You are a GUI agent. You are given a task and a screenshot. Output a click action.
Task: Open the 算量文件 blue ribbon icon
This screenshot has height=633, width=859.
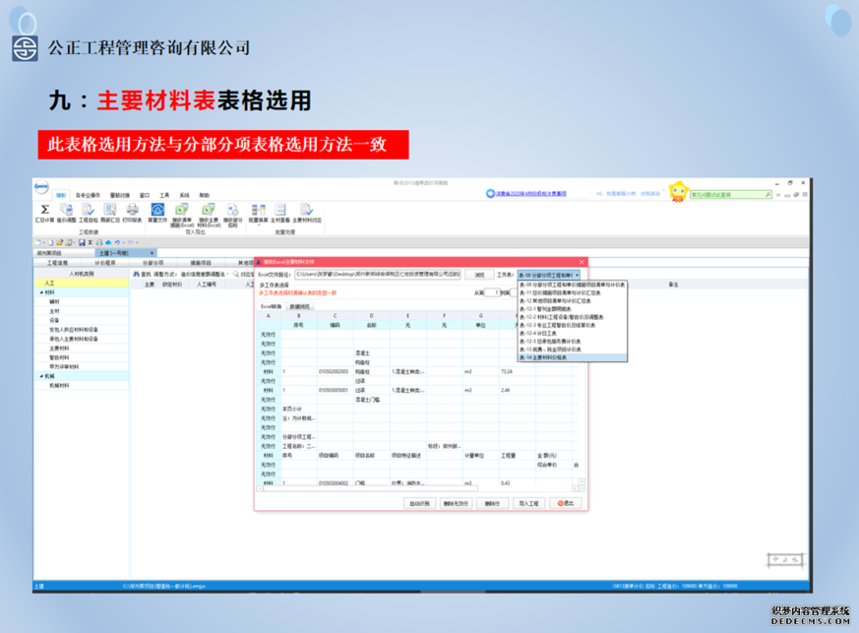click(157, 213)
